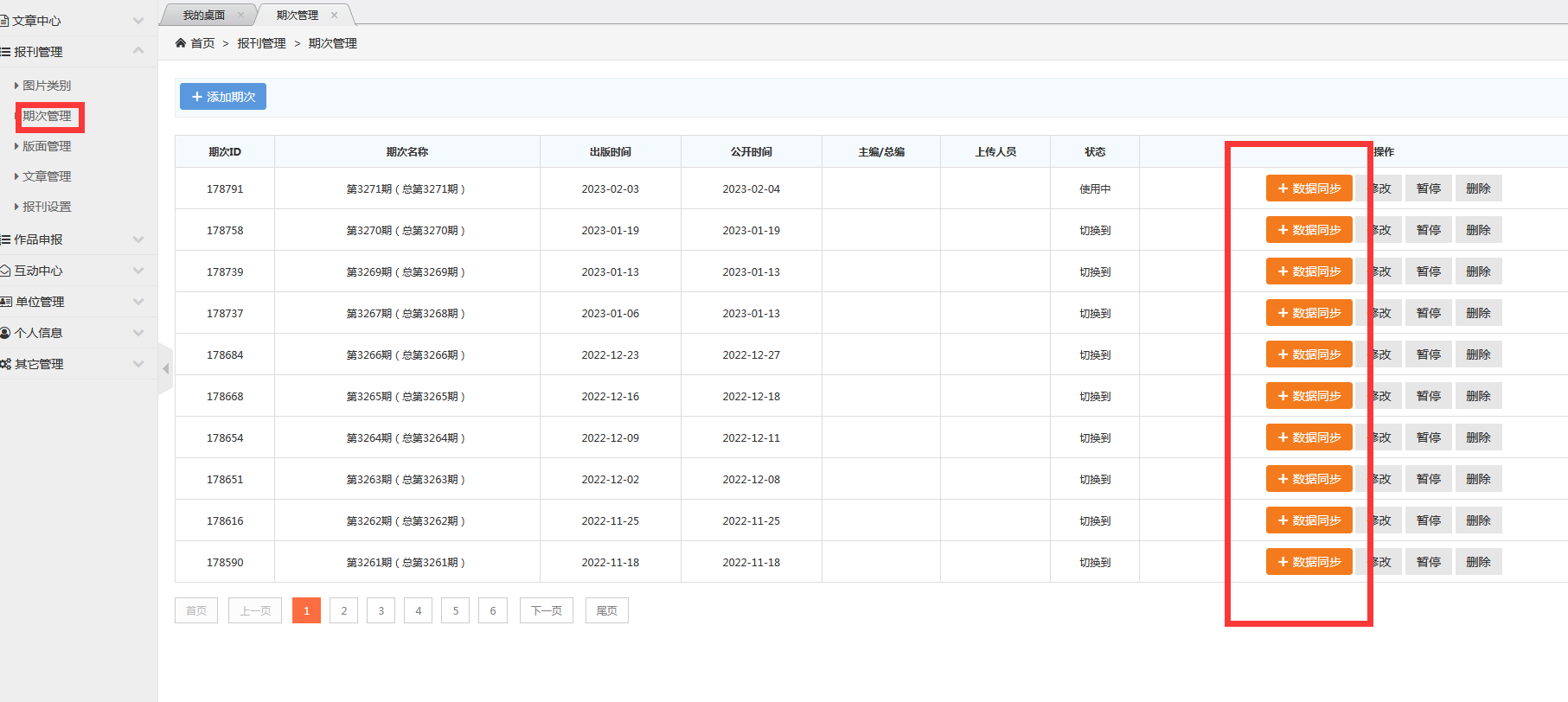Go to page 6
Image resolution: width=1568 pixels, height=702 pixels.
[x=493, y=610]
